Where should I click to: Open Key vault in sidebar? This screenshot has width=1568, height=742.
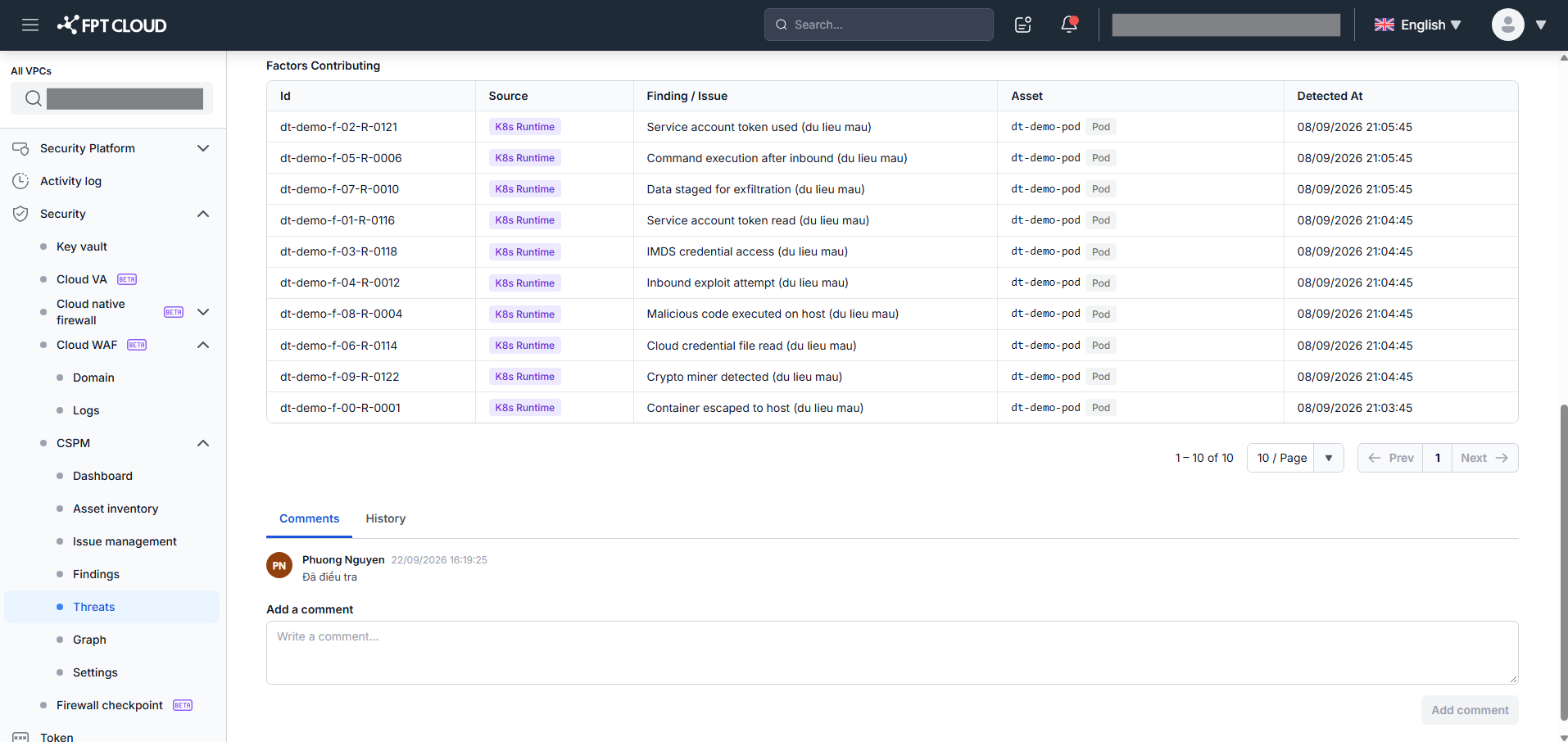click(x=82, y=247)
